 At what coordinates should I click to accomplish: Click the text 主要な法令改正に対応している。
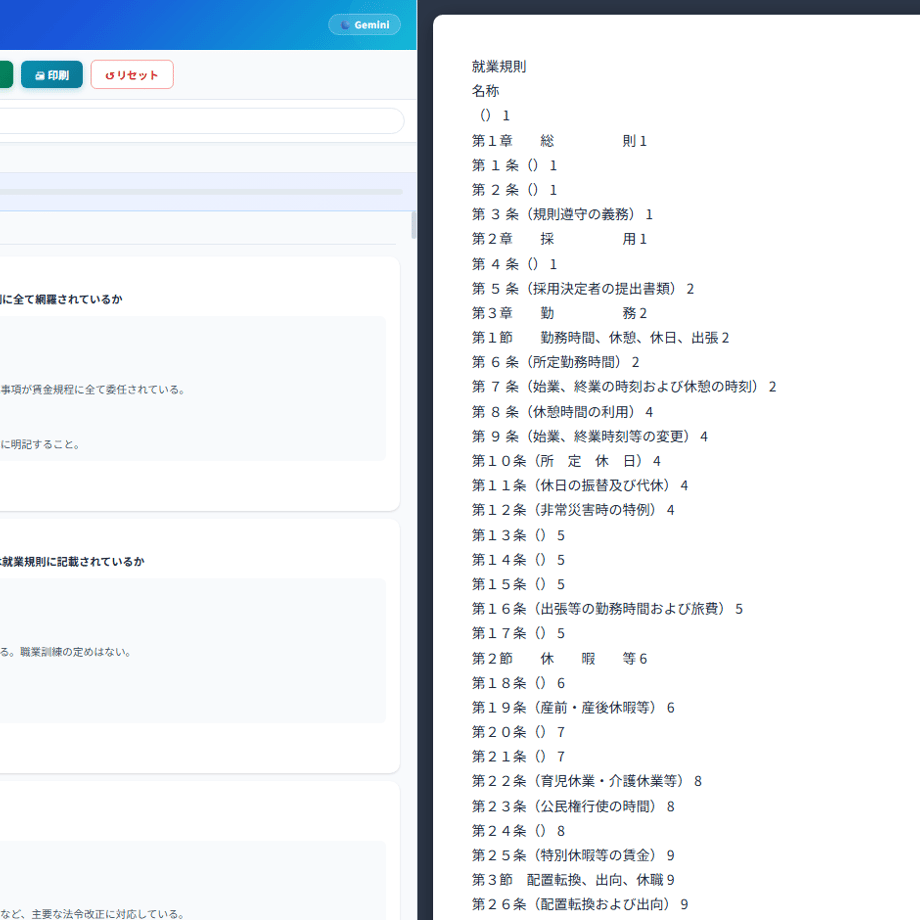click(x=109, y=914)
